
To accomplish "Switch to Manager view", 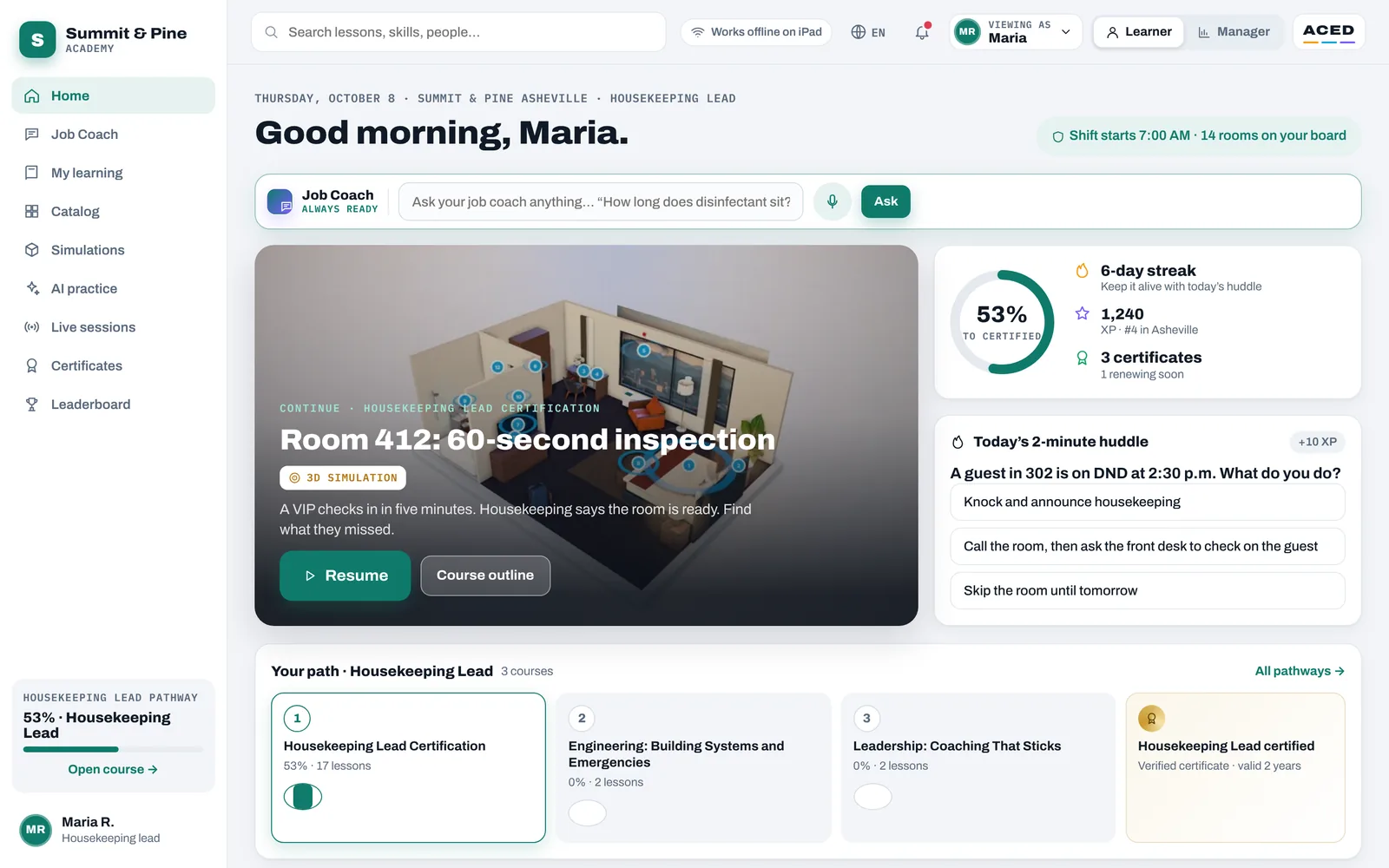I will [1234, 32].
